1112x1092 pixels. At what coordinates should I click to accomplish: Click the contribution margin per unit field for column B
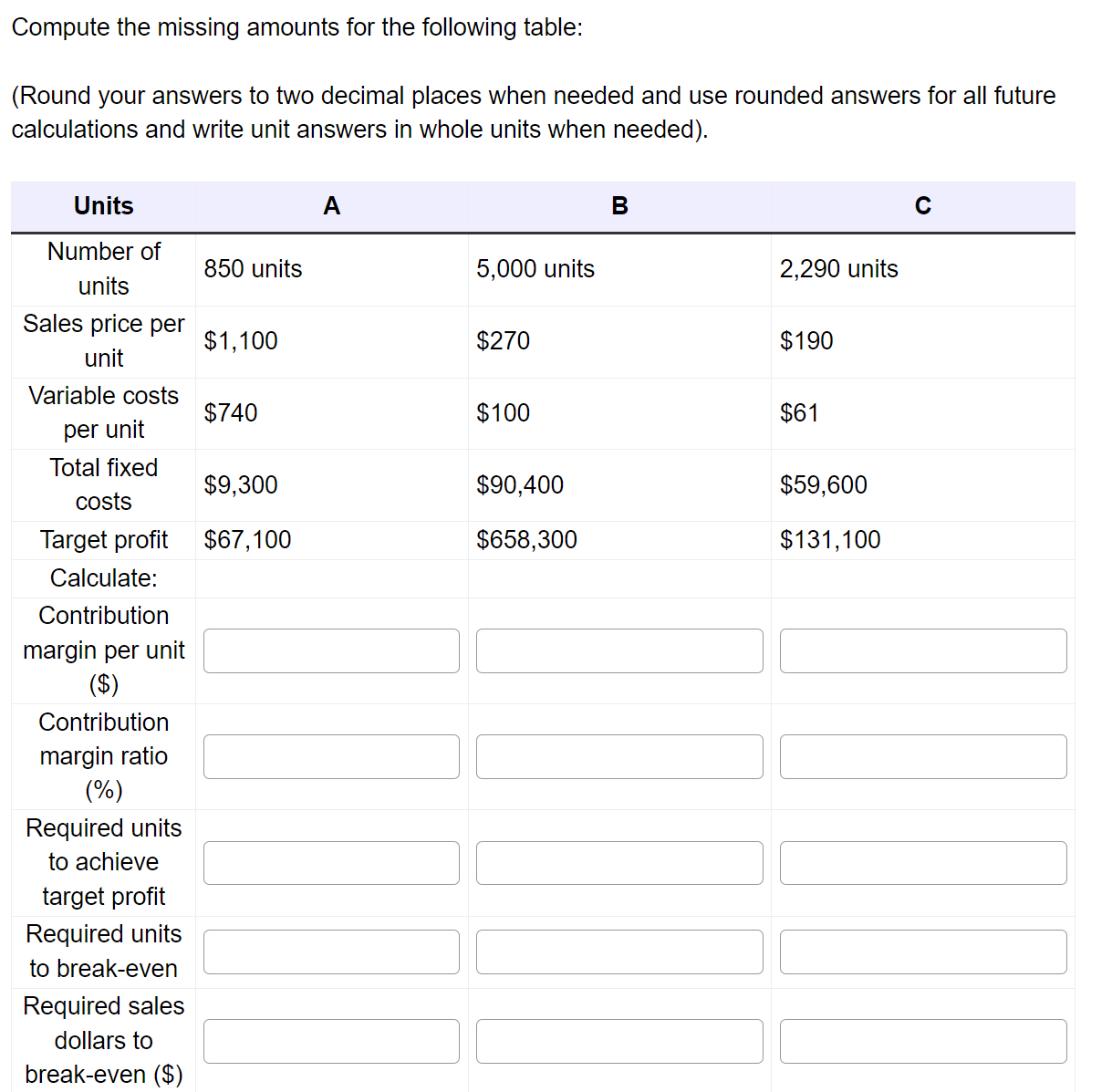click(618, 650)
